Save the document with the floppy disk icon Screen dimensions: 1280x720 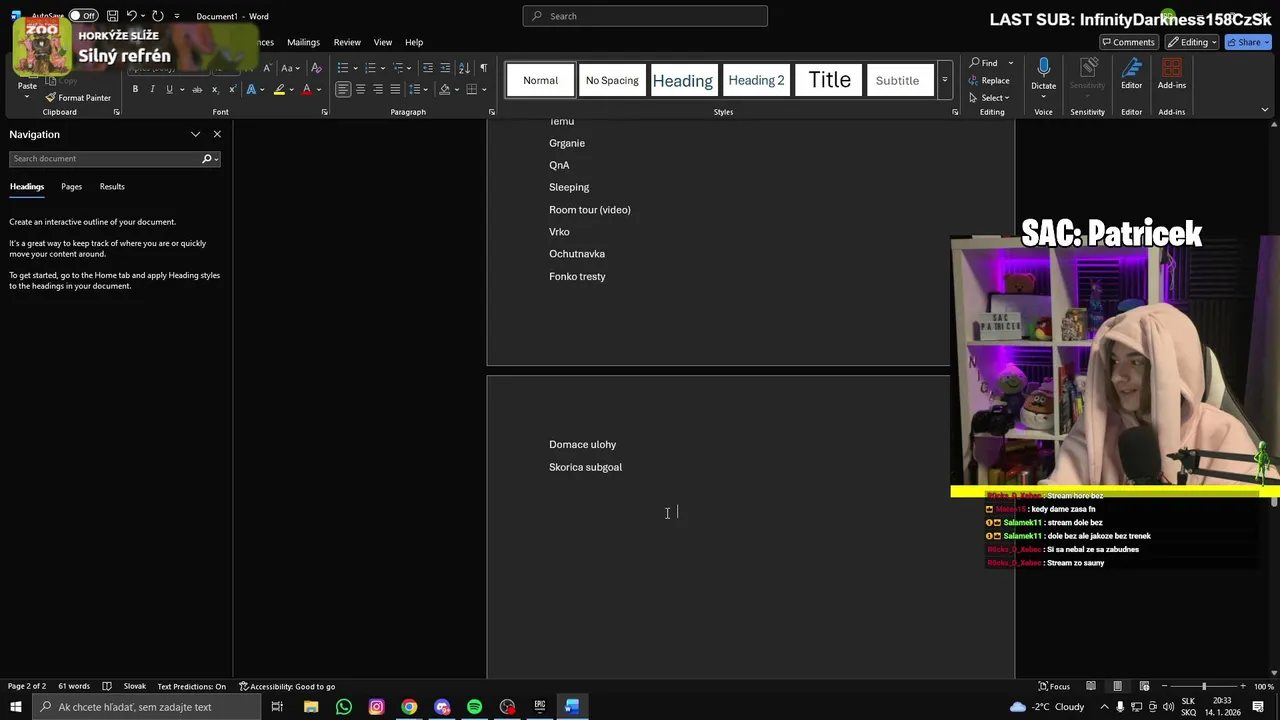pos(112,16)
